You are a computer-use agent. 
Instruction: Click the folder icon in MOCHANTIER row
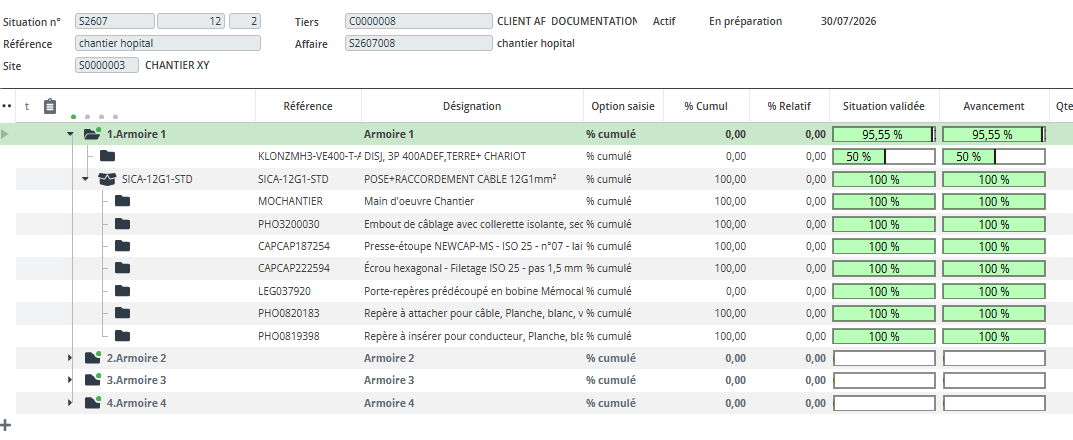tap(122, 201)
